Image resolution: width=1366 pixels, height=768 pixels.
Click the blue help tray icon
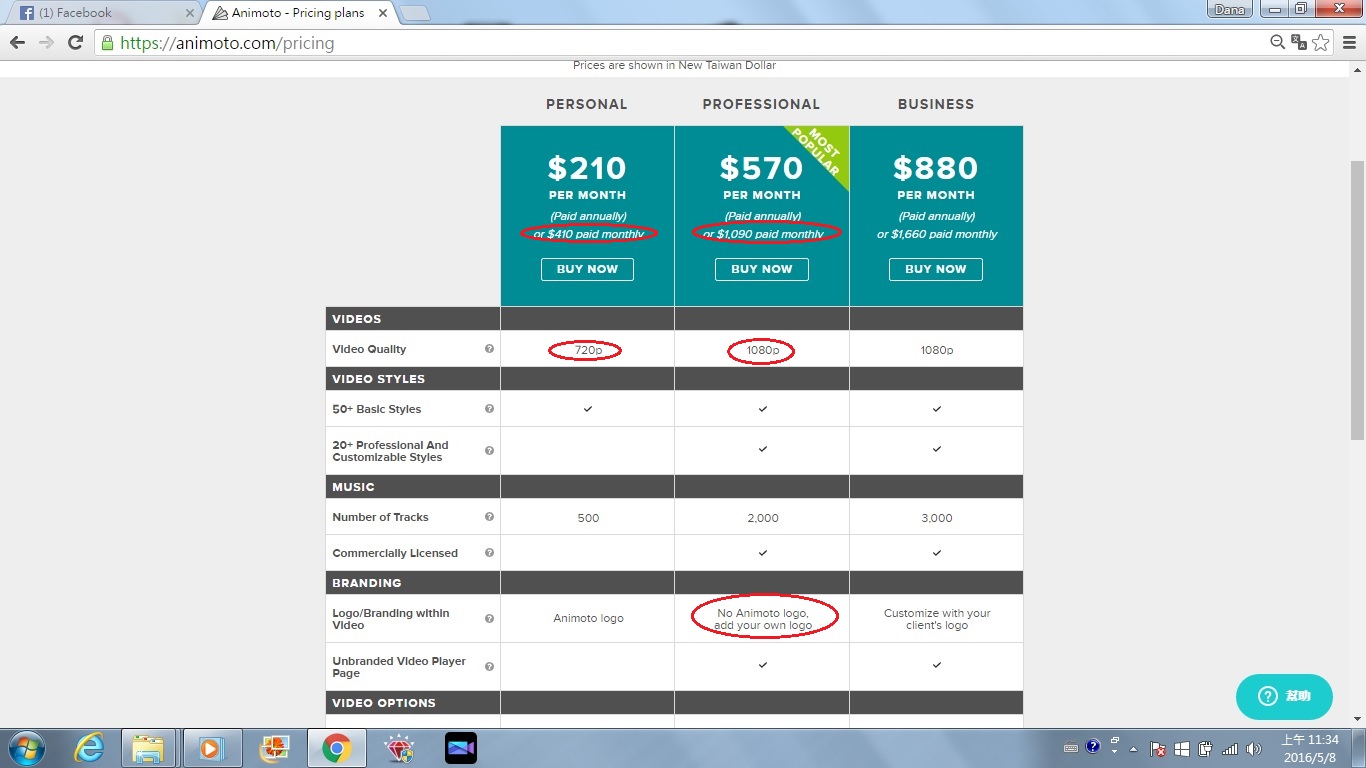click(x=1093, y=747)
